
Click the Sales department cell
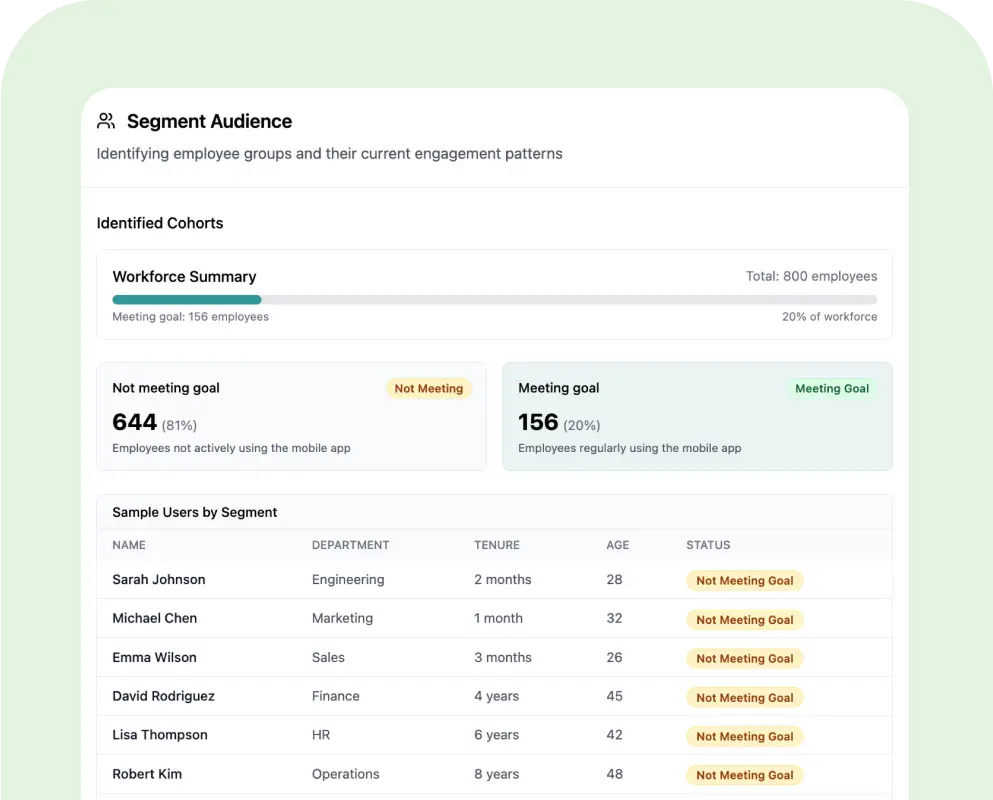coord(328,657)
